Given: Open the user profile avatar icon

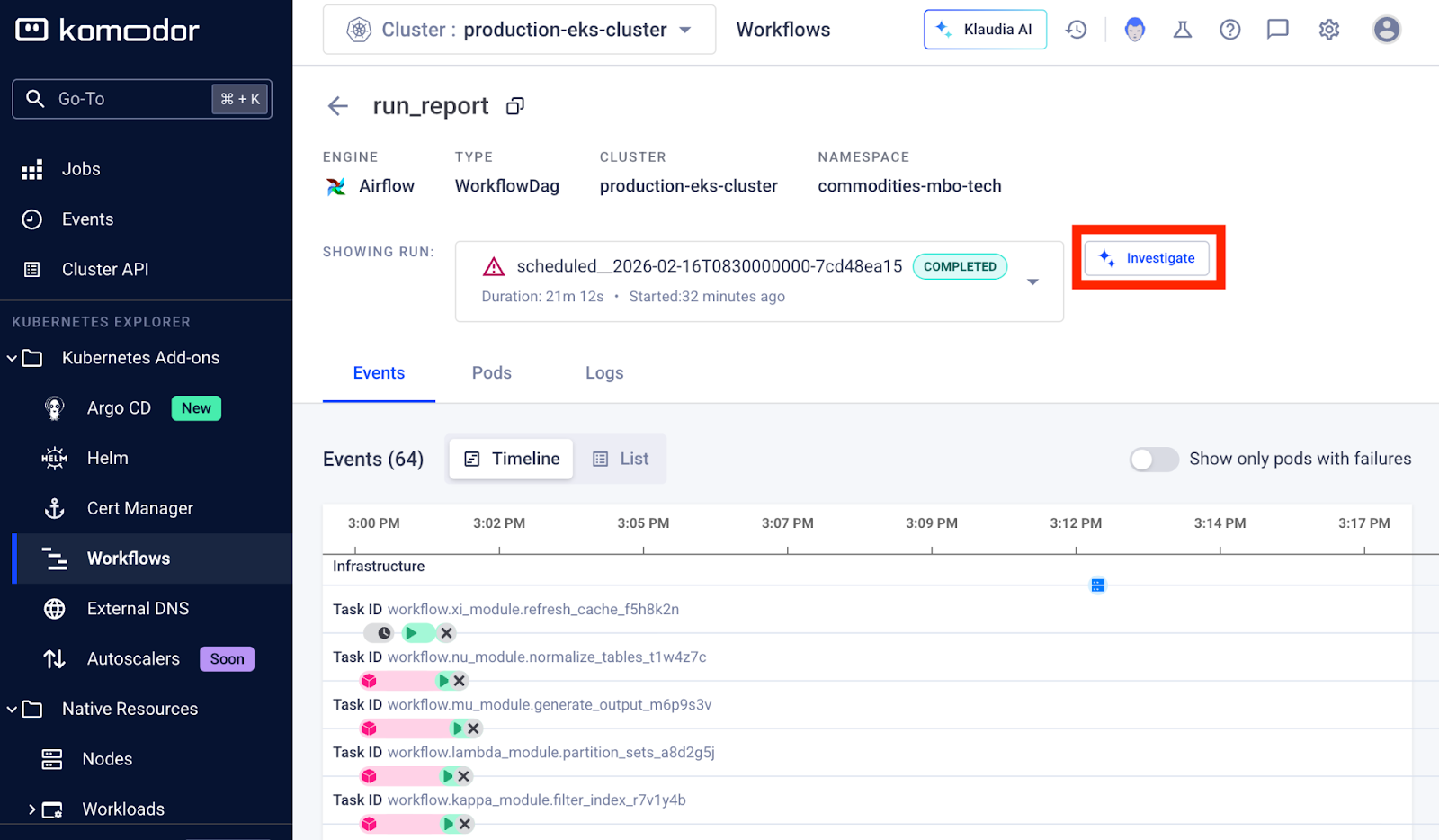Looking at the screenshot, I should coord(1386,30).
